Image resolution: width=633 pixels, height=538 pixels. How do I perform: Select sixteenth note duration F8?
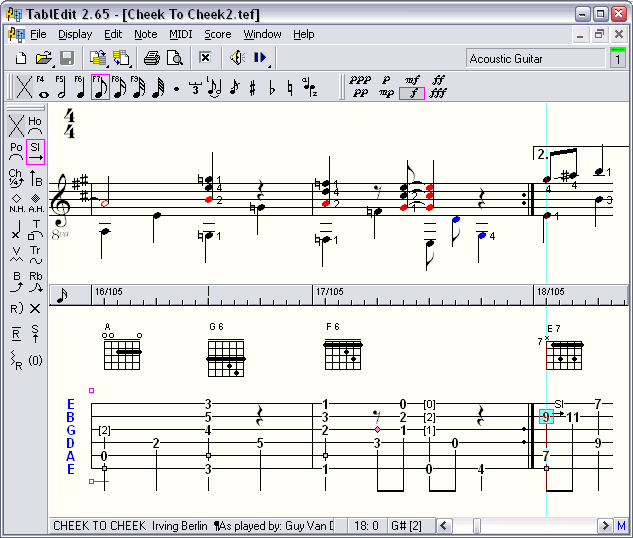(119, 87)
